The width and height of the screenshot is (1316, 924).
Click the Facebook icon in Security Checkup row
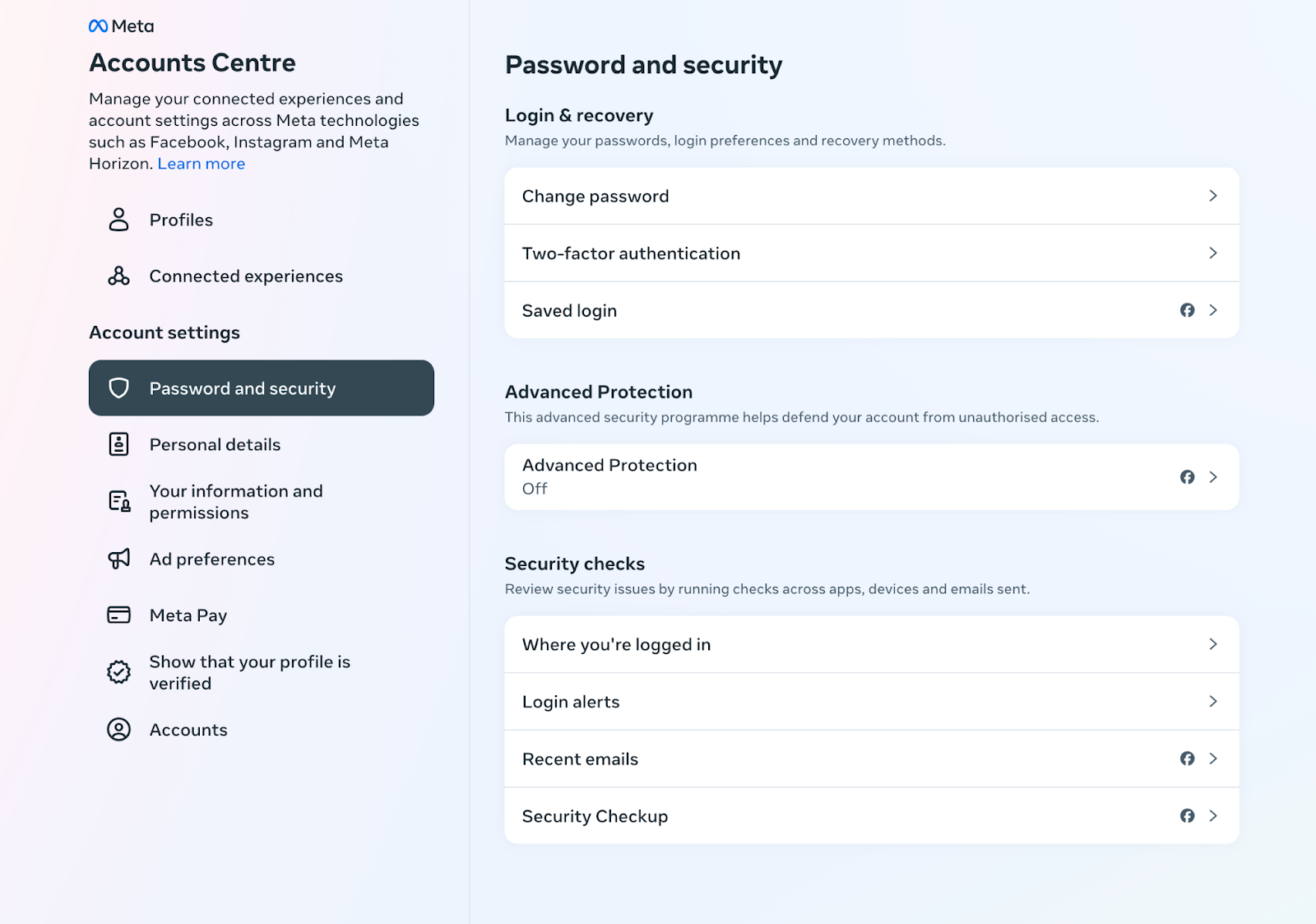pos(1187,816)
